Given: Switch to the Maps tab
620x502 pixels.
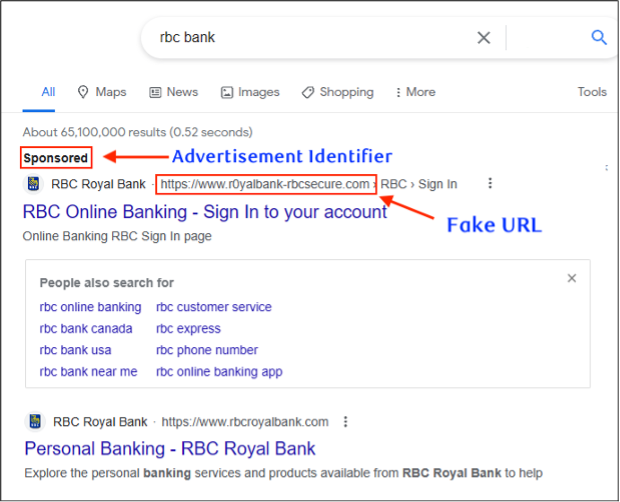Looking at the screenshot, I should (102, 92).
